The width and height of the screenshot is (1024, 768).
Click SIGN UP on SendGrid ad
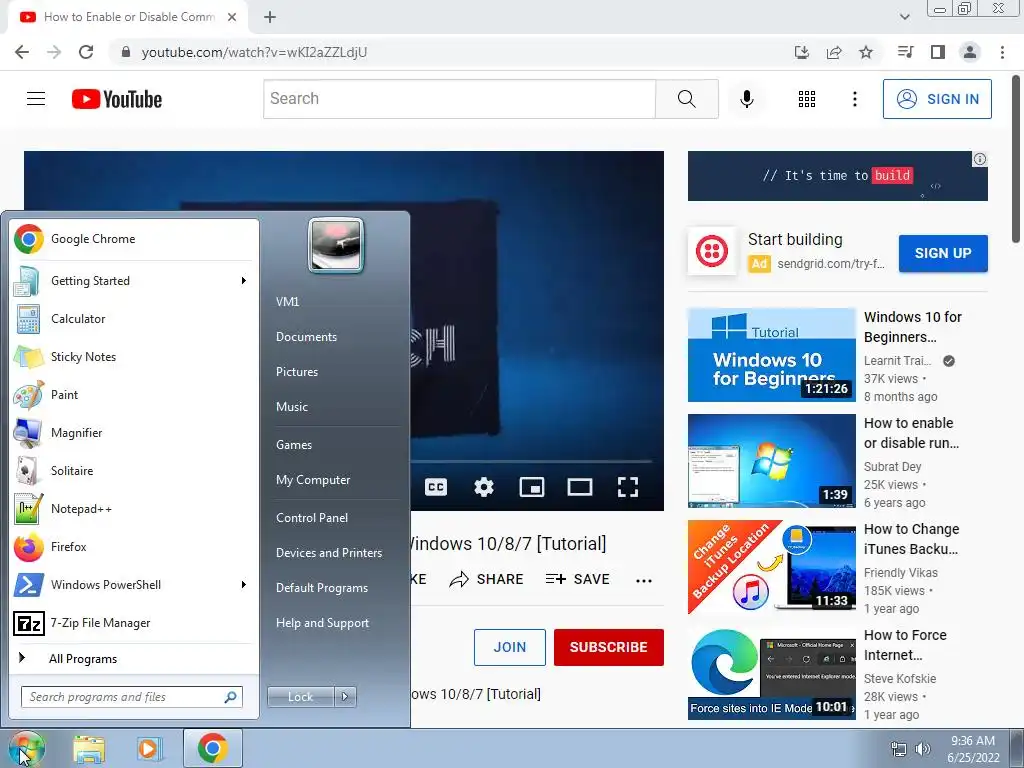[x=943, y=253]
